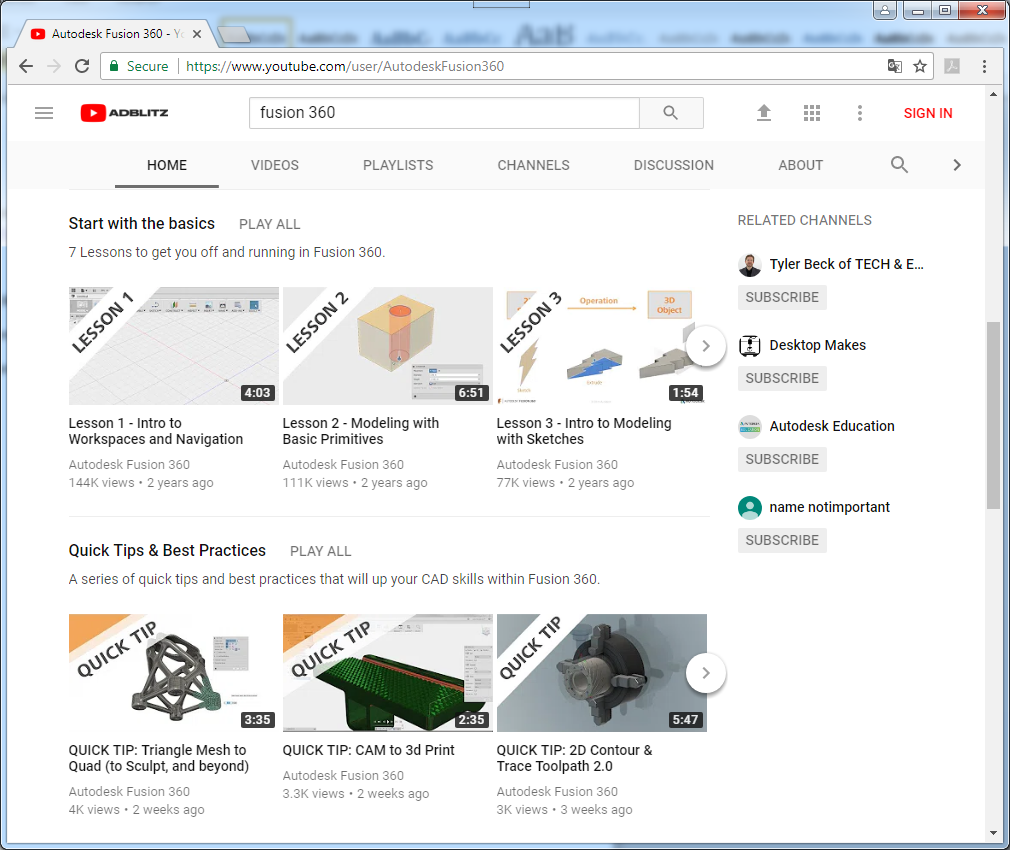Viewport: 1010px width, 850px height.
Task: Play all Quick Tips & Best Practices
Action: tap(320, 552)
